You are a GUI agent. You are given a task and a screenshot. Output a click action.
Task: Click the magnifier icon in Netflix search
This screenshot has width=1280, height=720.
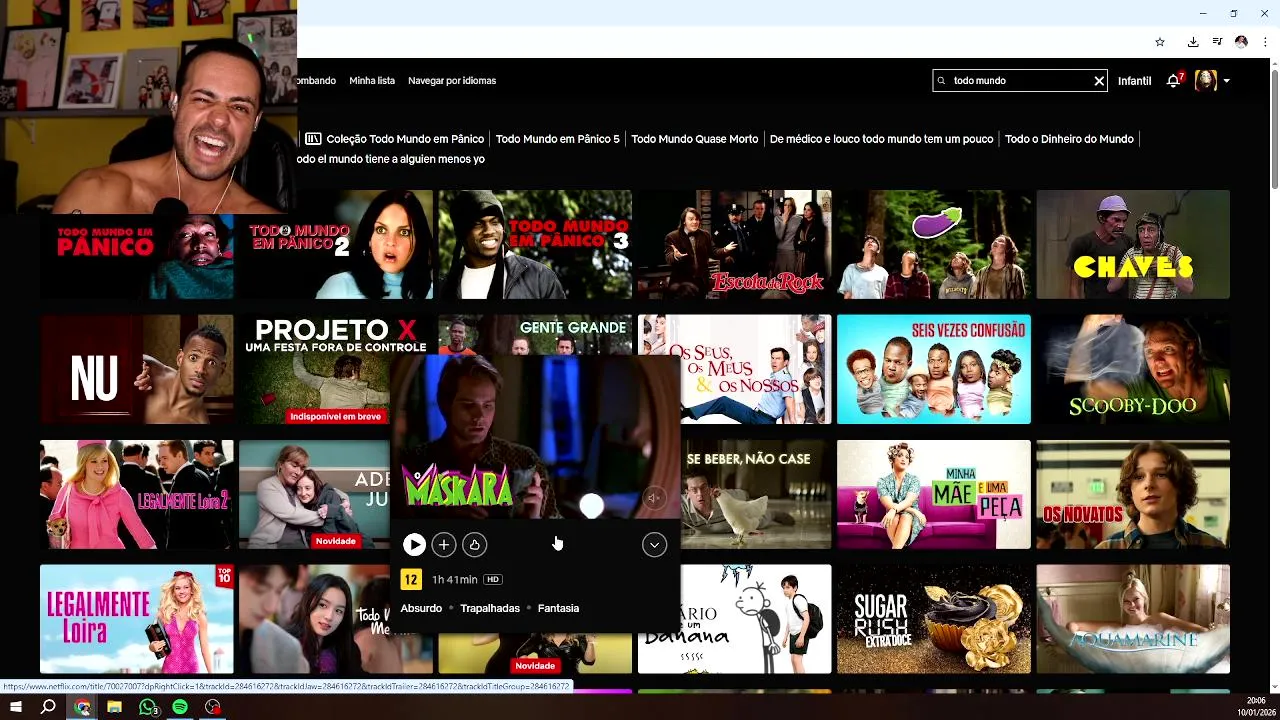[x=941, y=80]
